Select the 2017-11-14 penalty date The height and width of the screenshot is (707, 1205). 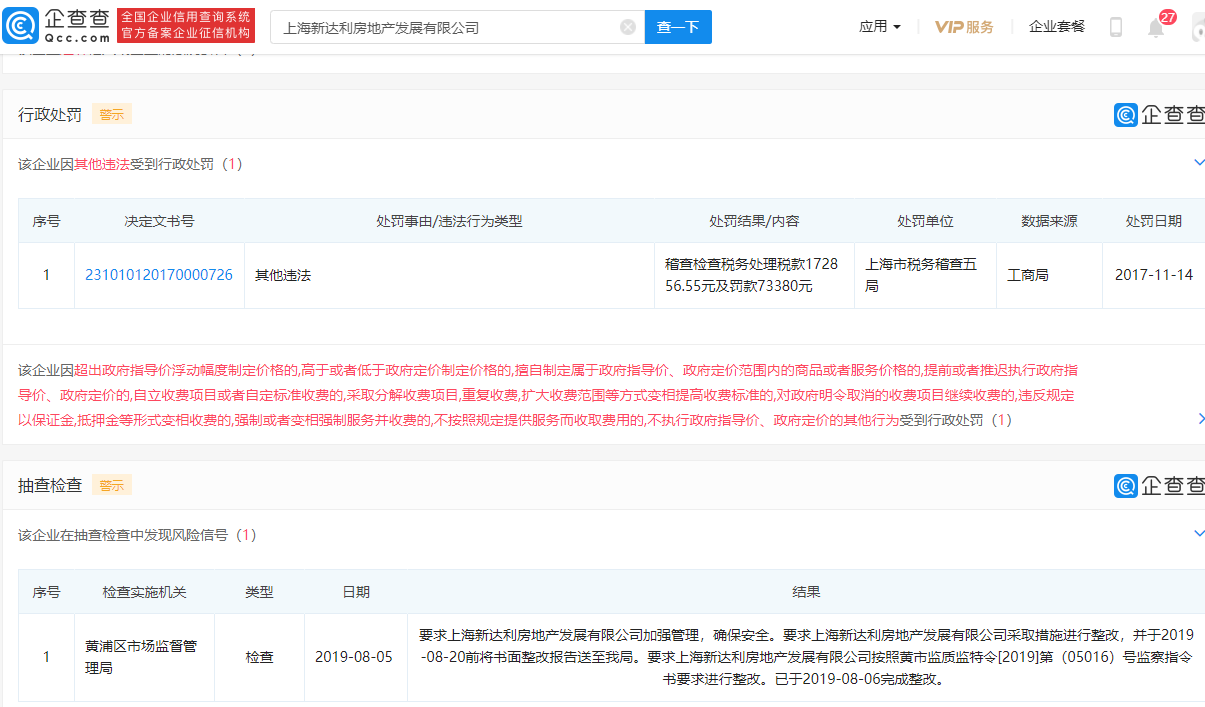tap(1154, 275)
